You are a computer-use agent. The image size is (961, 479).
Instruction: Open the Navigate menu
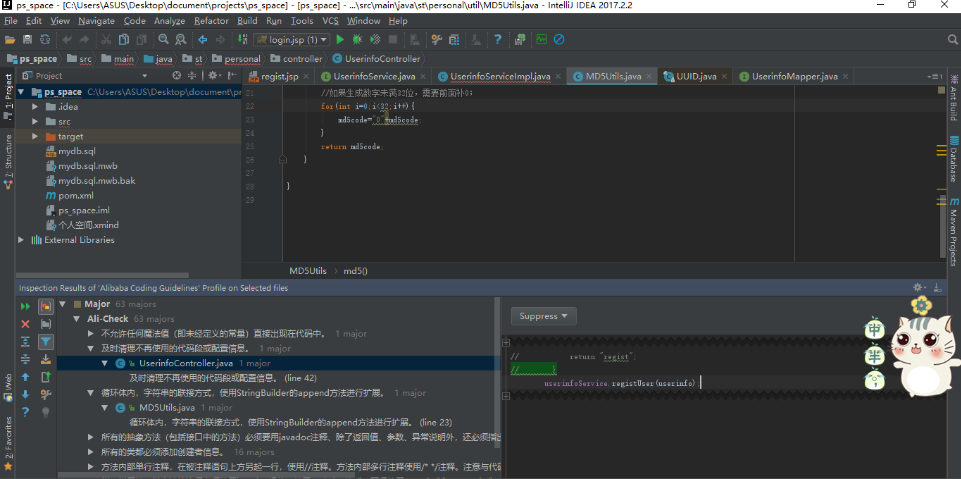(x=97, y=21)
